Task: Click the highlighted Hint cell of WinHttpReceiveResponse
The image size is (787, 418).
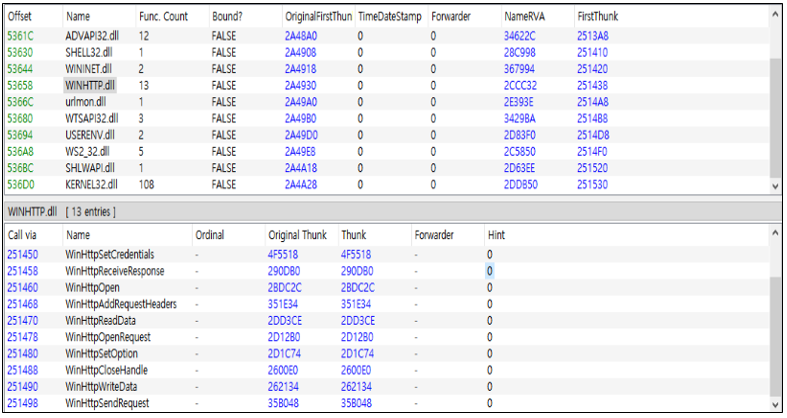Action: pos(489,271)
